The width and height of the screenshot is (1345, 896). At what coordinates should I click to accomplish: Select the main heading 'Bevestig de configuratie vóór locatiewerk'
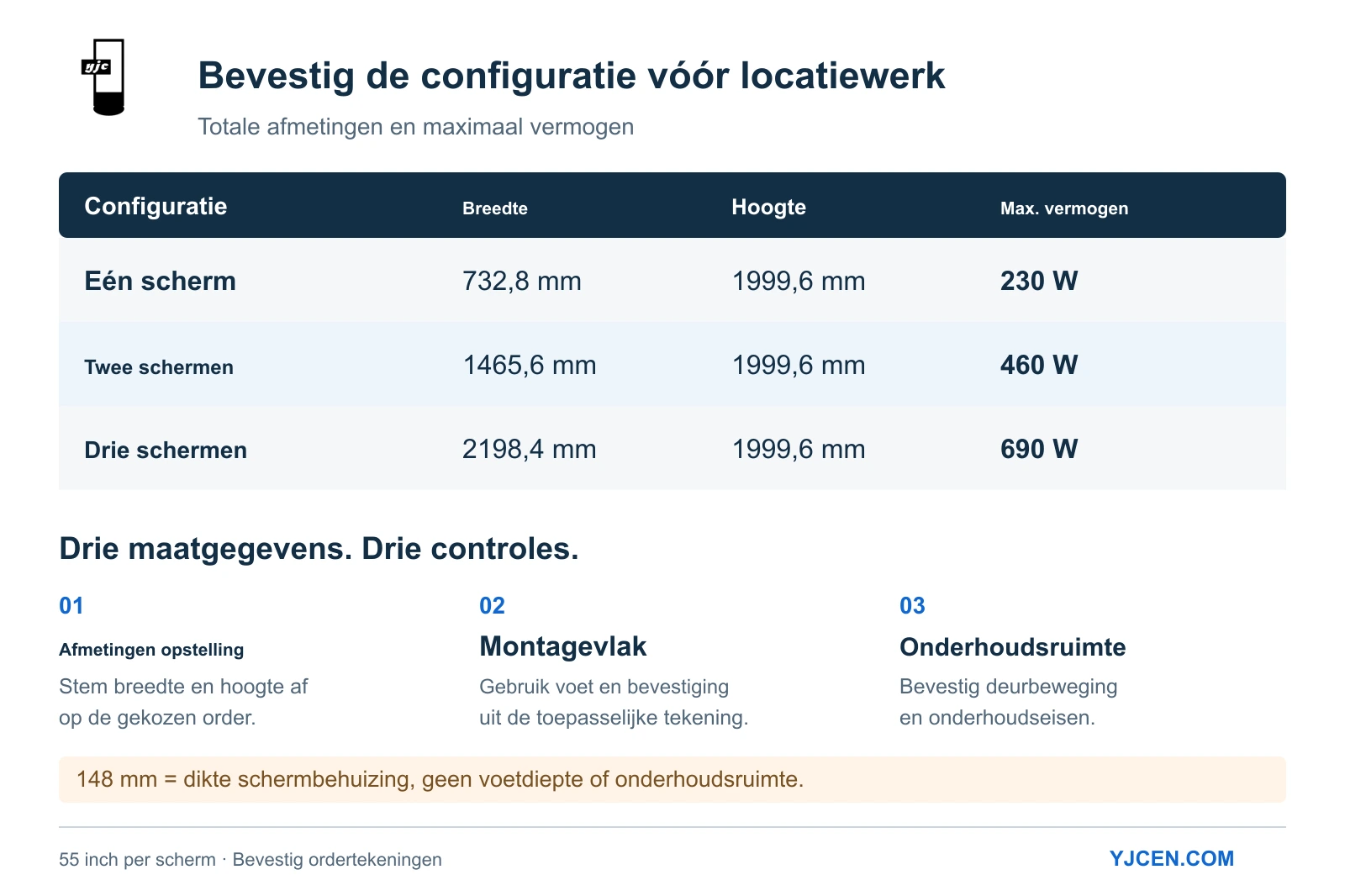pos(572,76)
